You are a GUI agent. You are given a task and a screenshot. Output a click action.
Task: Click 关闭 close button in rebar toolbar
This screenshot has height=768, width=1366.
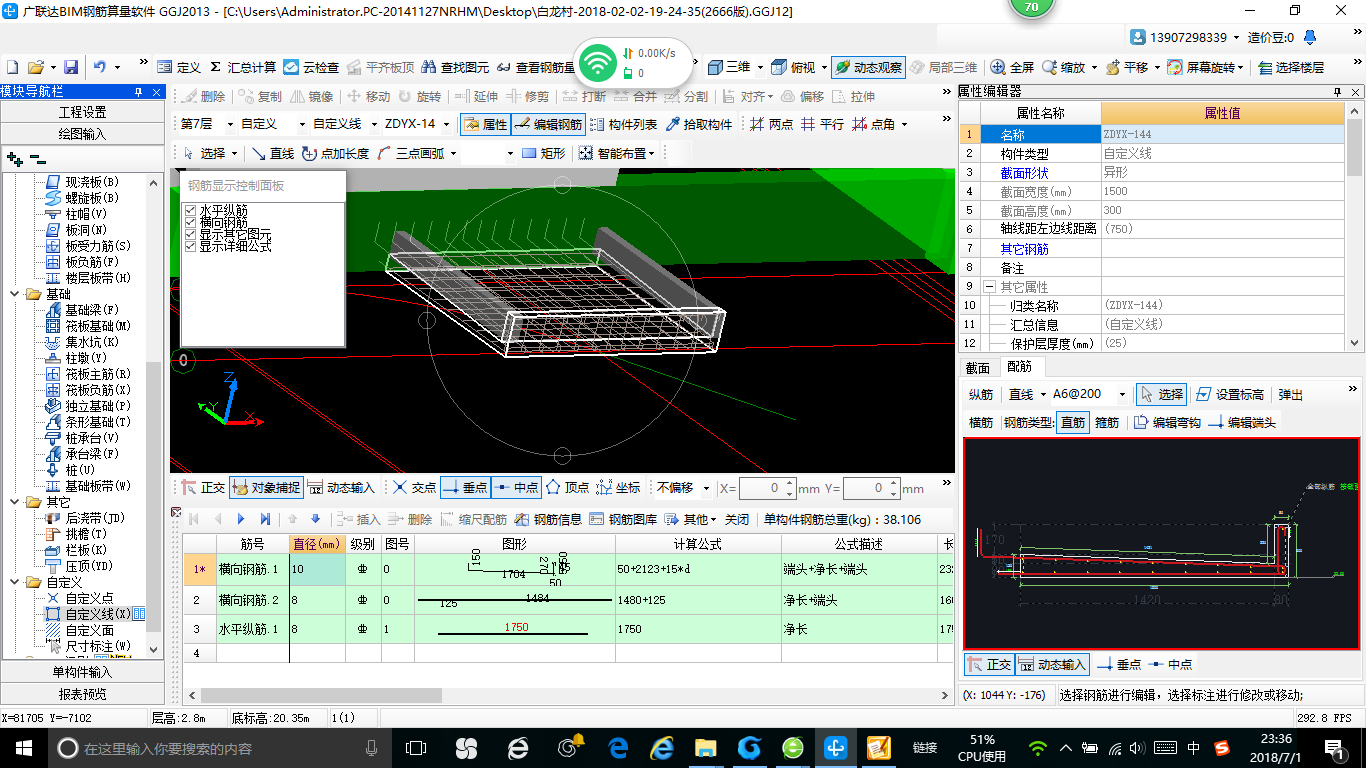point(737,519)
